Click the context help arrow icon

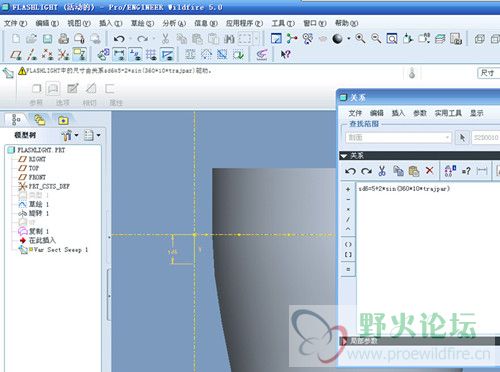[x=285, y=54]
